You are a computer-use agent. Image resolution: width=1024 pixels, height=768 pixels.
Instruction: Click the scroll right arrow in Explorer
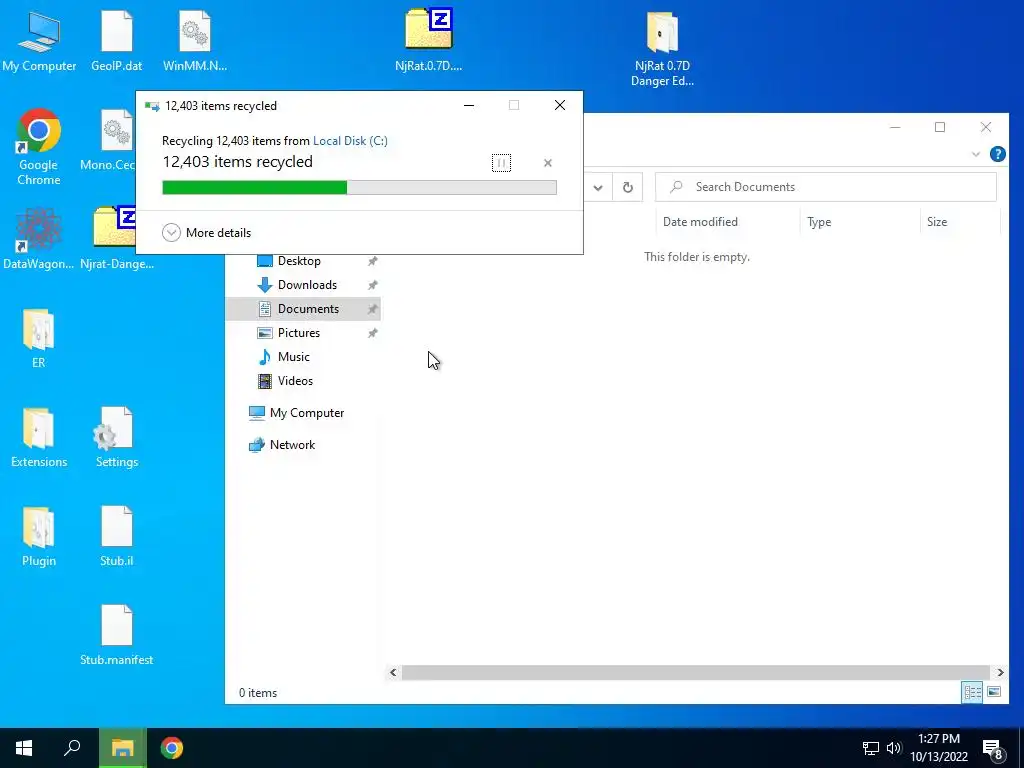tap(1000, 672)
